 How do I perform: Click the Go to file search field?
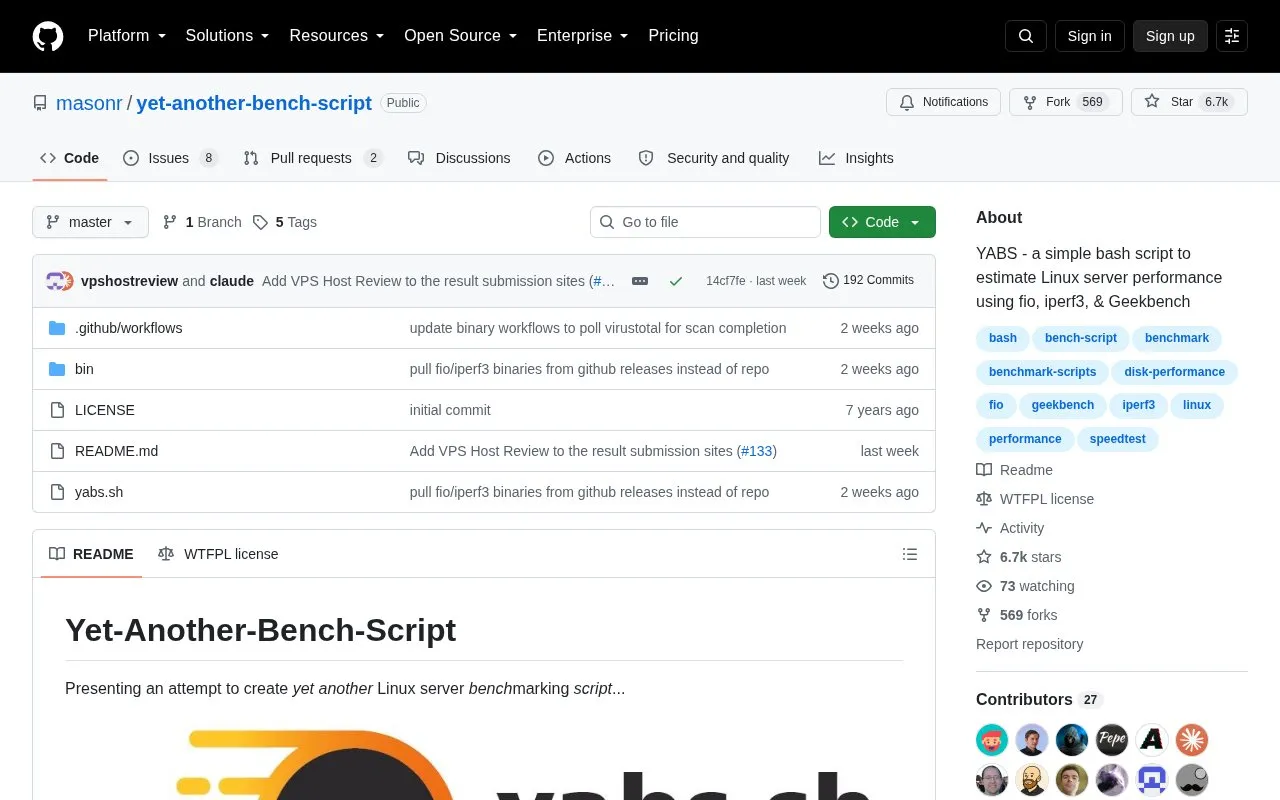tap(705, 222)
